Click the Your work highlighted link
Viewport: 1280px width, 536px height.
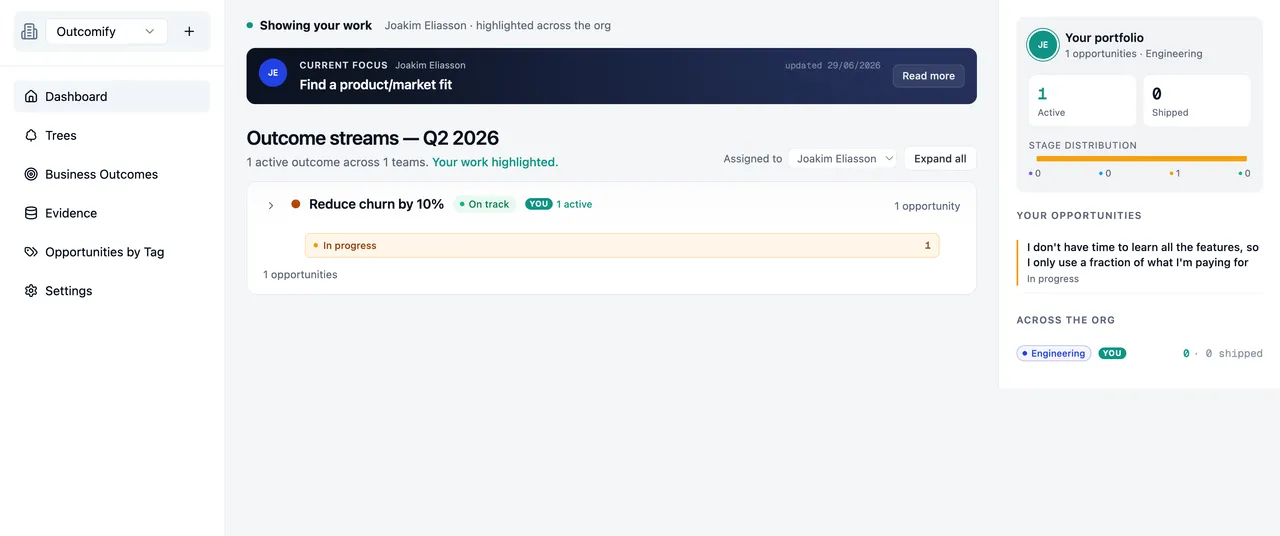[495, 162]
